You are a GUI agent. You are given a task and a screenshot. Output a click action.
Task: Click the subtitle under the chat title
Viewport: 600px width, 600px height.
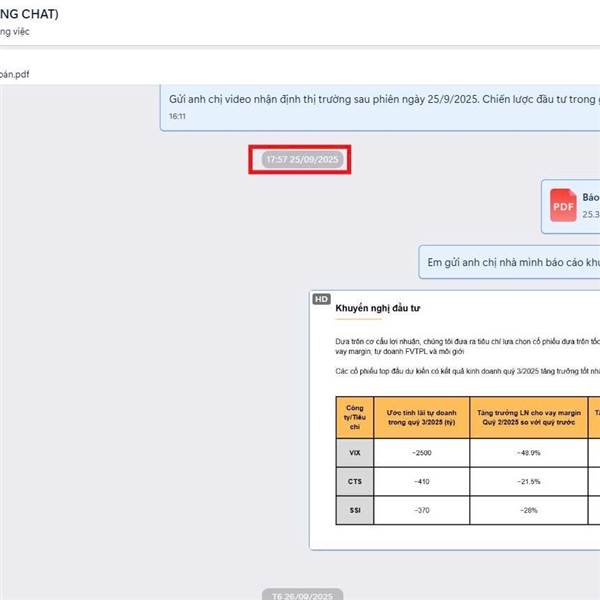15,32
